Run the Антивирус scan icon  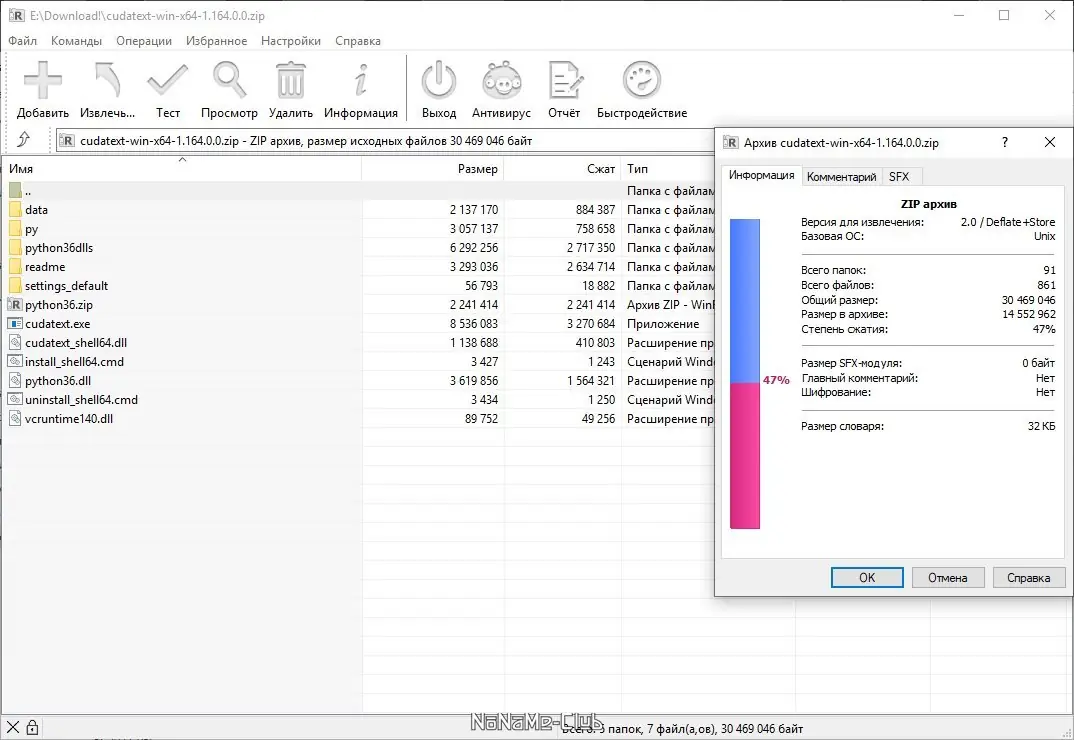[x=501, y=80]
